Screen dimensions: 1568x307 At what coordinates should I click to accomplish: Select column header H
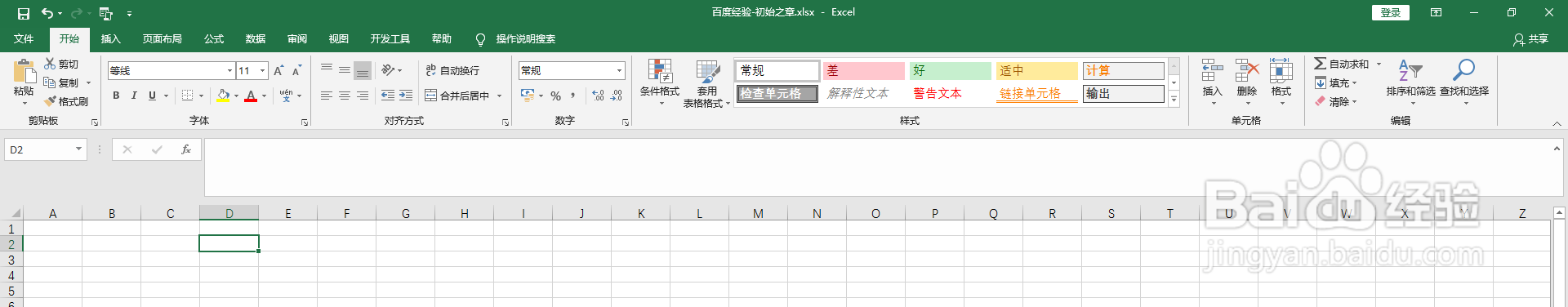coord(464,214)
